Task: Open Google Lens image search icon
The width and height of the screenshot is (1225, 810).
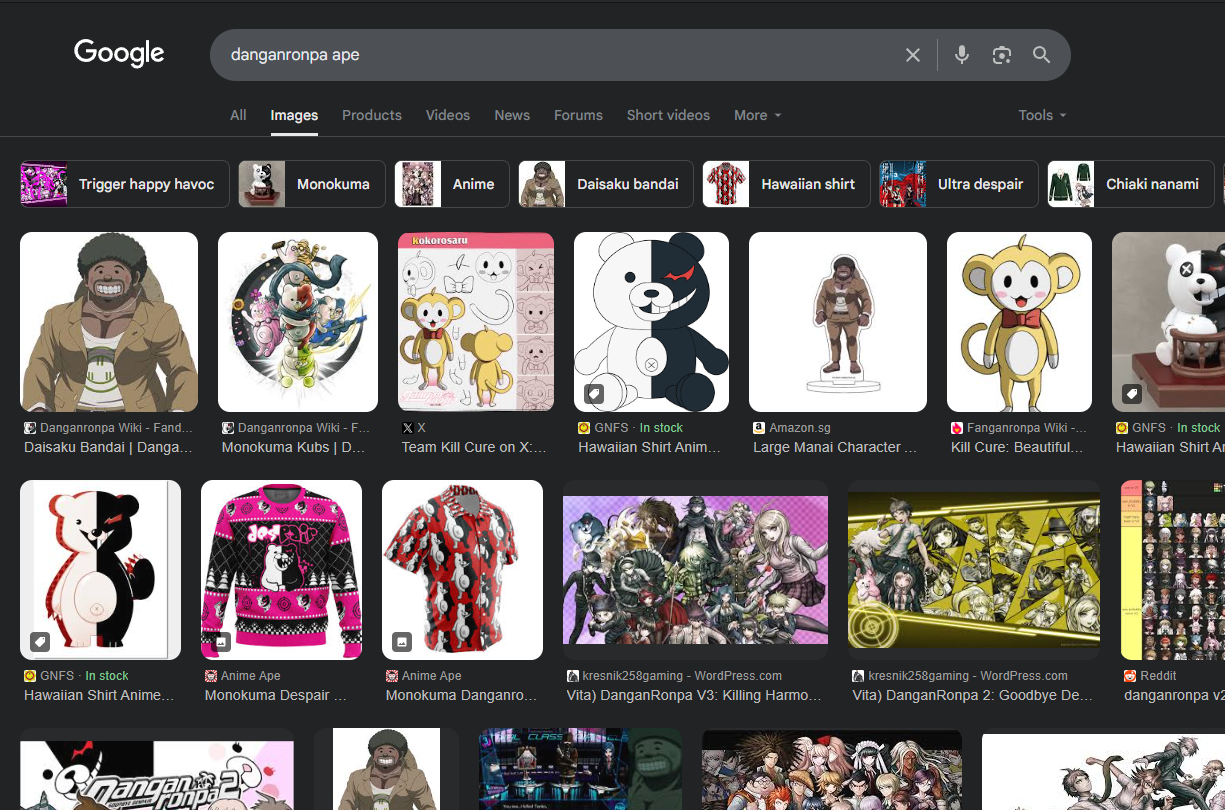Action: (1002, 55)
